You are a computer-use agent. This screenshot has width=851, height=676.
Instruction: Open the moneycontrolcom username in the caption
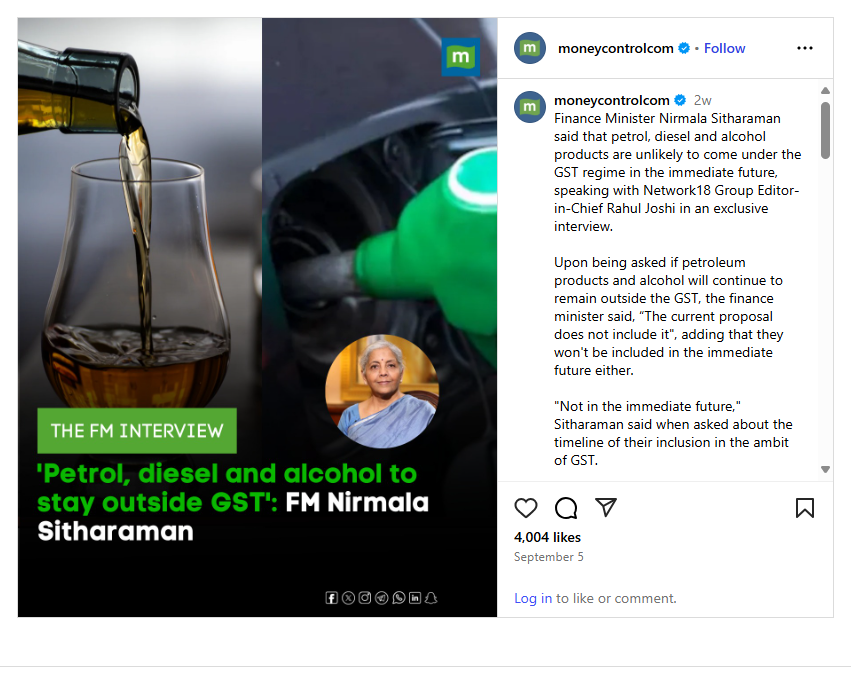[x=612, y=100]
